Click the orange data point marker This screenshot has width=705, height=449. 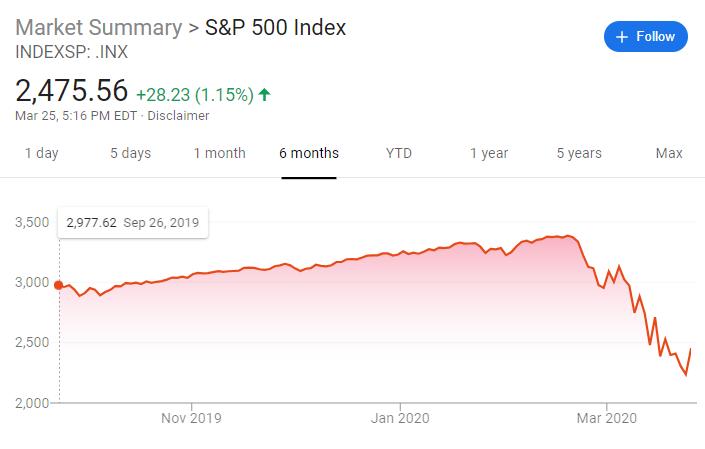(59, 285)
